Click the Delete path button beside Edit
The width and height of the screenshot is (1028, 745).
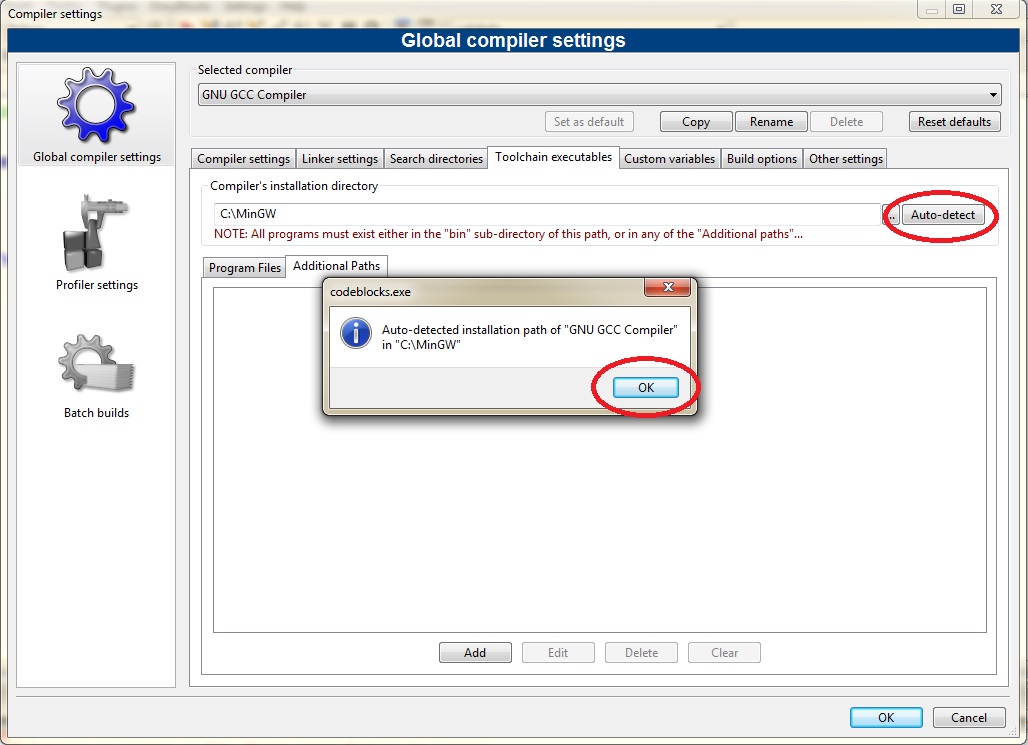click(641, 653)
